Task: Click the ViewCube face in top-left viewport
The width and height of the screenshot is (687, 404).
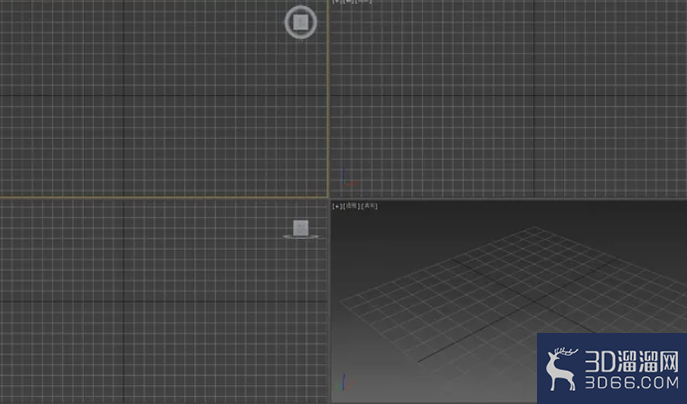Action: (301, 22)
